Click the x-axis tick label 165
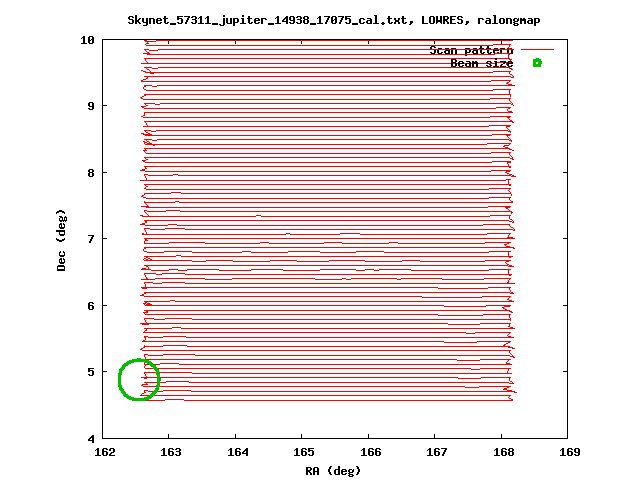Viewport: 640px width, 480px height. (x=304, y=452)
